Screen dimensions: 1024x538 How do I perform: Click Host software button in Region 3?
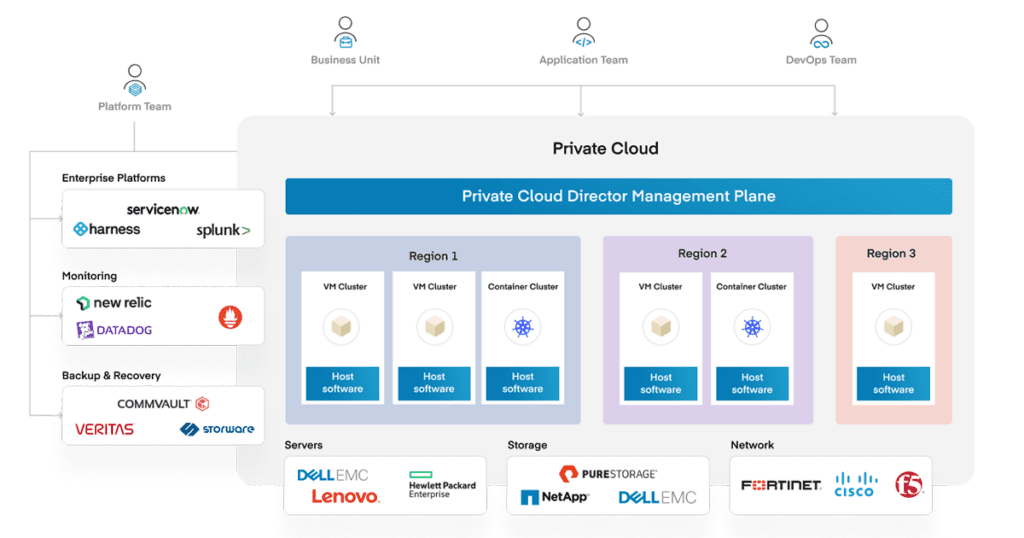coord(893,384)
